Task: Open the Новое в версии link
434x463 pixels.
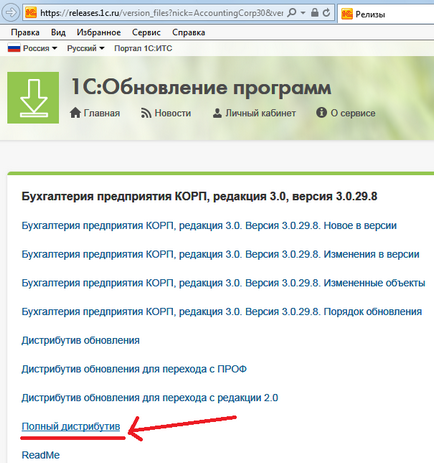Action: 209,226
